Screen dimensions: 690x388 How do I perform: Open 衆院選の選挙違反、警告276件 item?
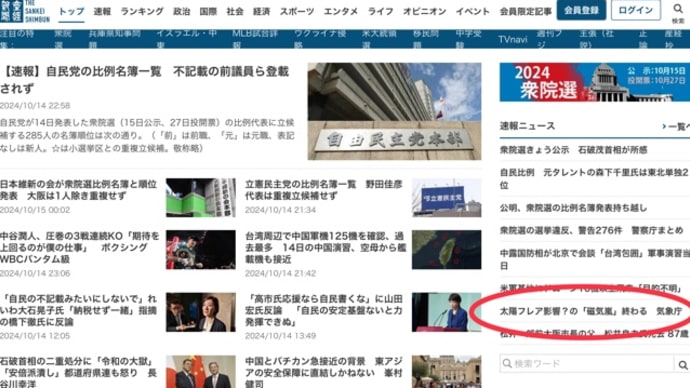point(591,231)
